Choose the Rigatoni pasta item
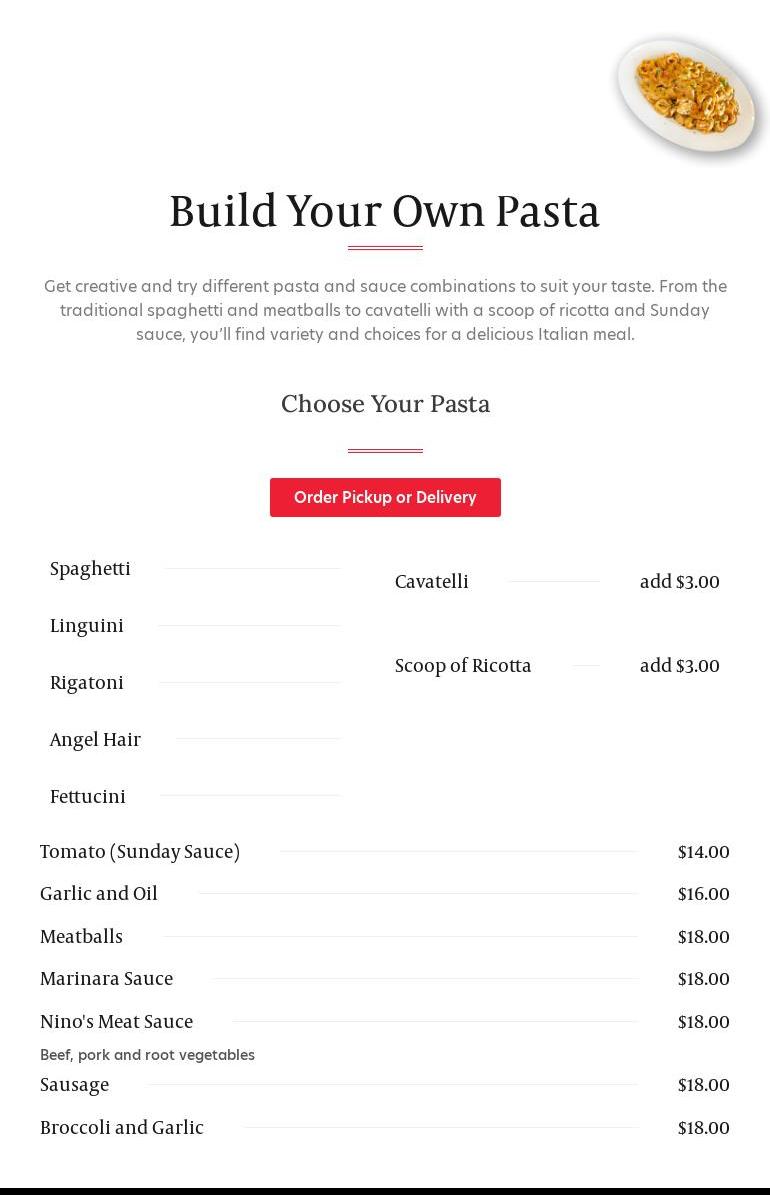 click(x=87, y=683)
